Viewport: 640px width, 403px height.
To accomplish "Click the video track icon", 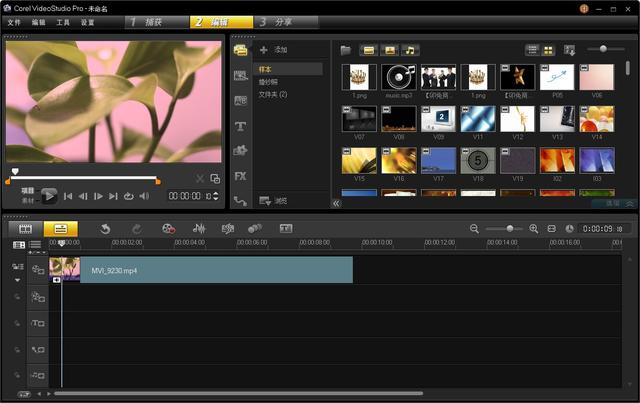I will tap(38, 269).
